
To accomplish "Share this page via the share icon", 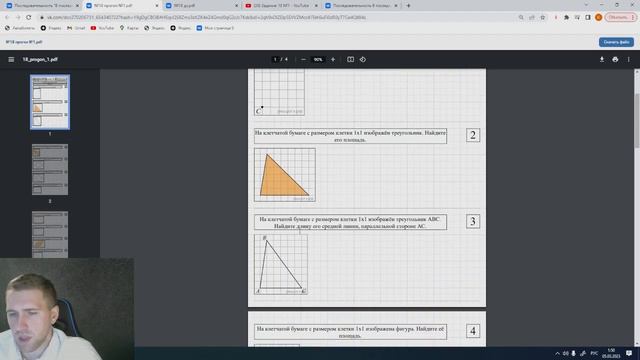I will pyautogui.click(x=532, y=18).
